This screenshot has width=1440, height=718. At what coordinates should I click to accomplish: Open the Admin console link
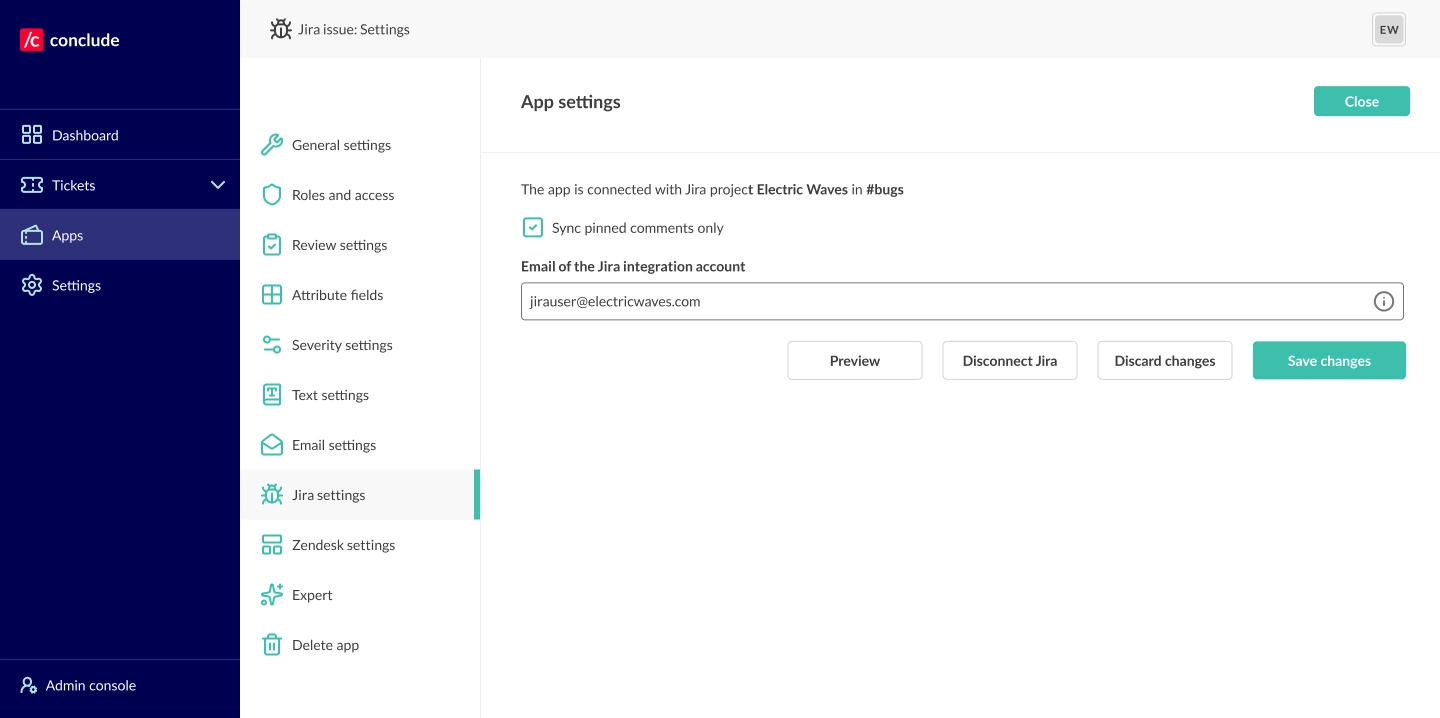click(x=90, y=685)
